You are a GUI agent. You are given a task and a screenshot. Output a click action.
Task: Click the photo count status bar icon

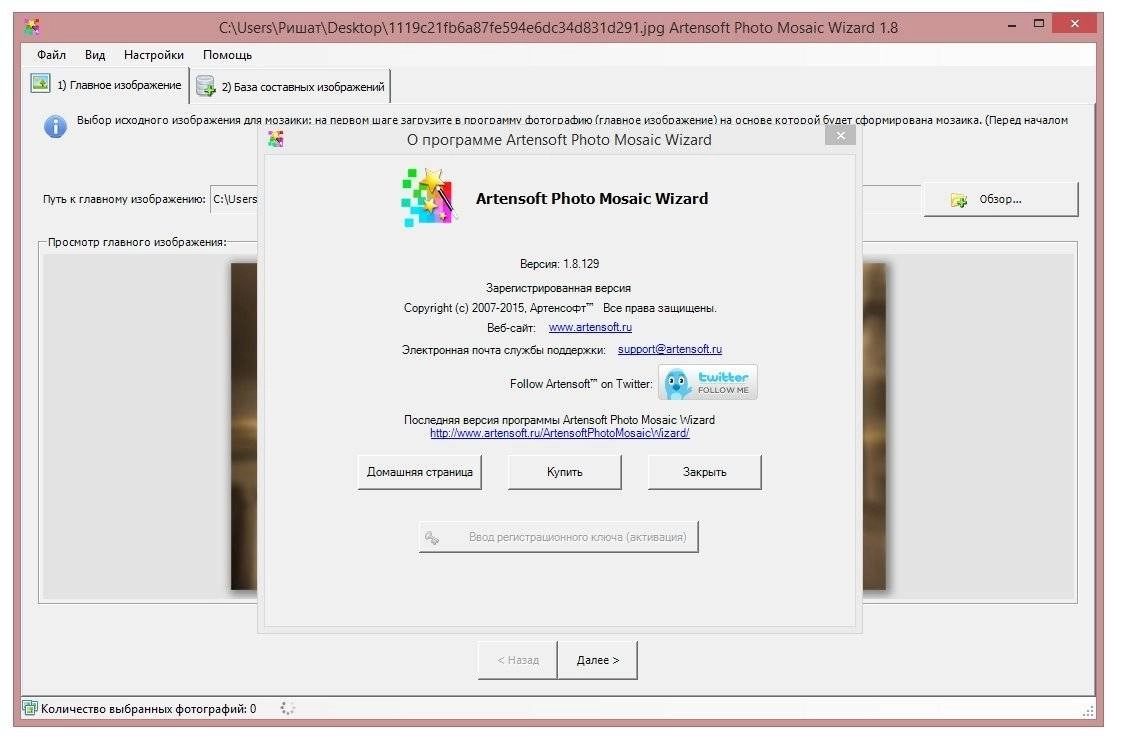tap(30, 708)
